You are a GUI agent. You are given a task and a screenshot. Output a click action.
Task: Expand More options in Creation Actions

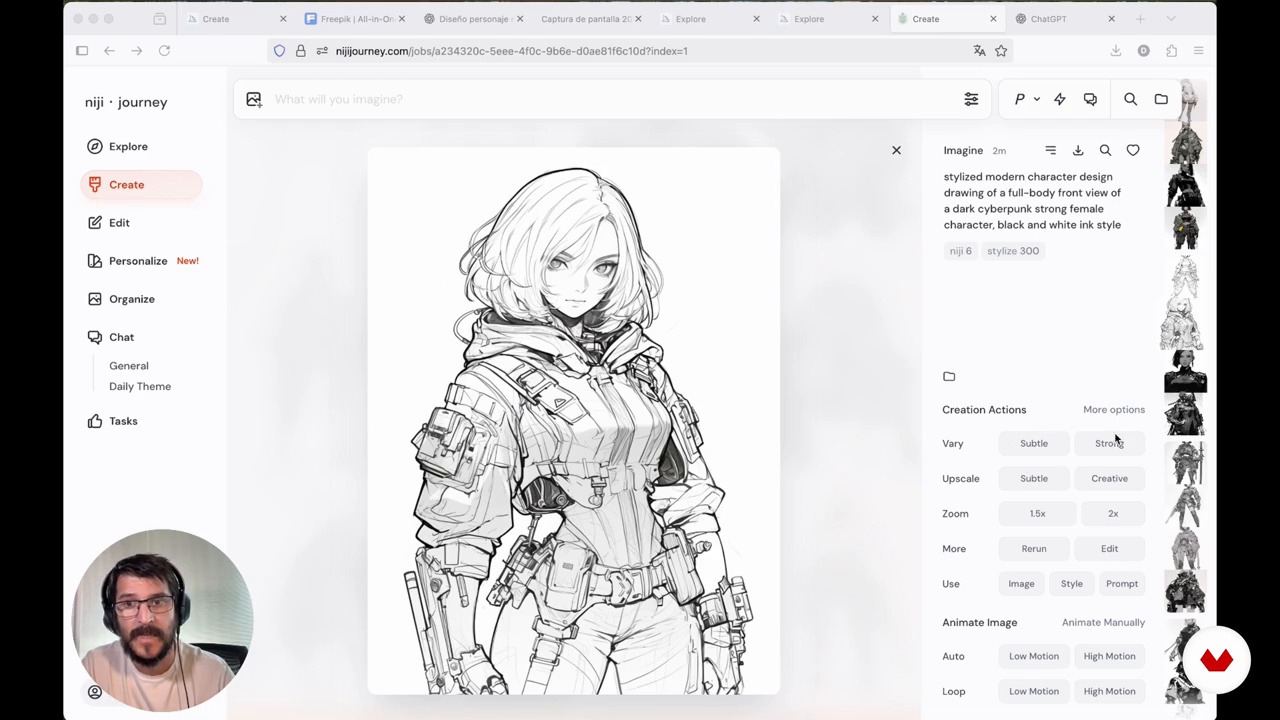click(1114, 409)
